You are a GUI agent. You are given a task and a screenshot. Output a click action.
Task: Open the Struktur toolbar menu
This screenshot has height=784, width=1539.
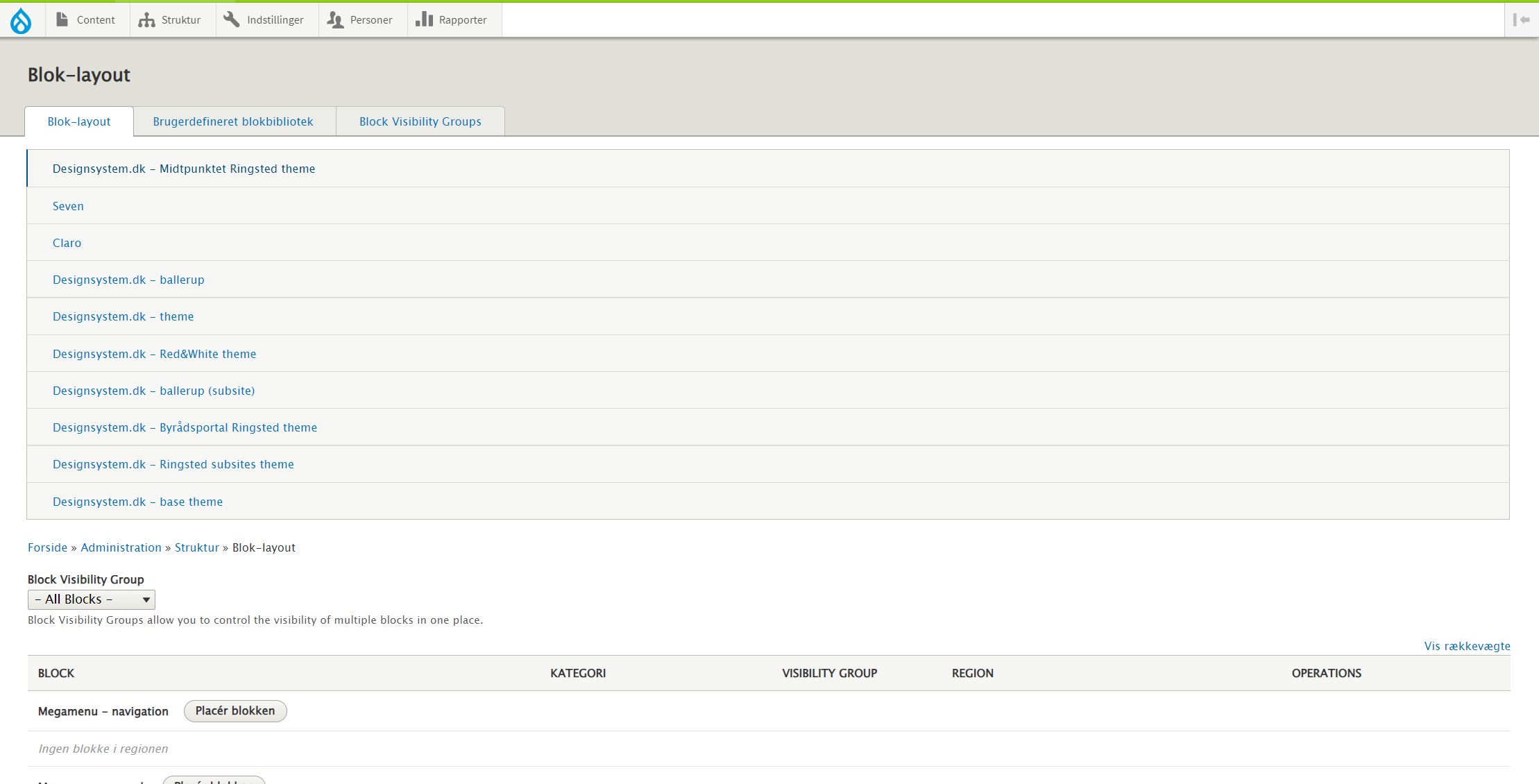click(171, 20)
